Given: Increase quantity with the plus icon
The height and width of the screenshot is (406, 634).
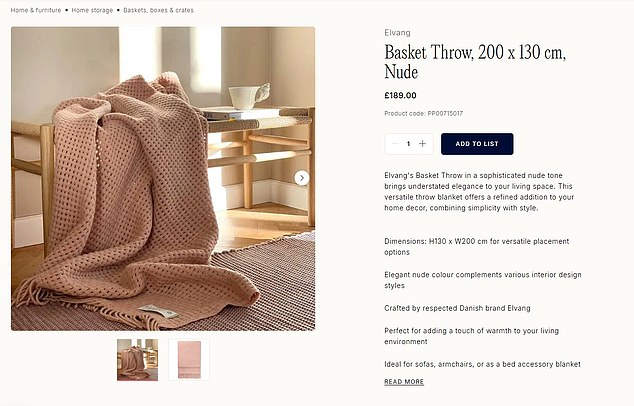Looking at the screenshot, I should (423, 144).
